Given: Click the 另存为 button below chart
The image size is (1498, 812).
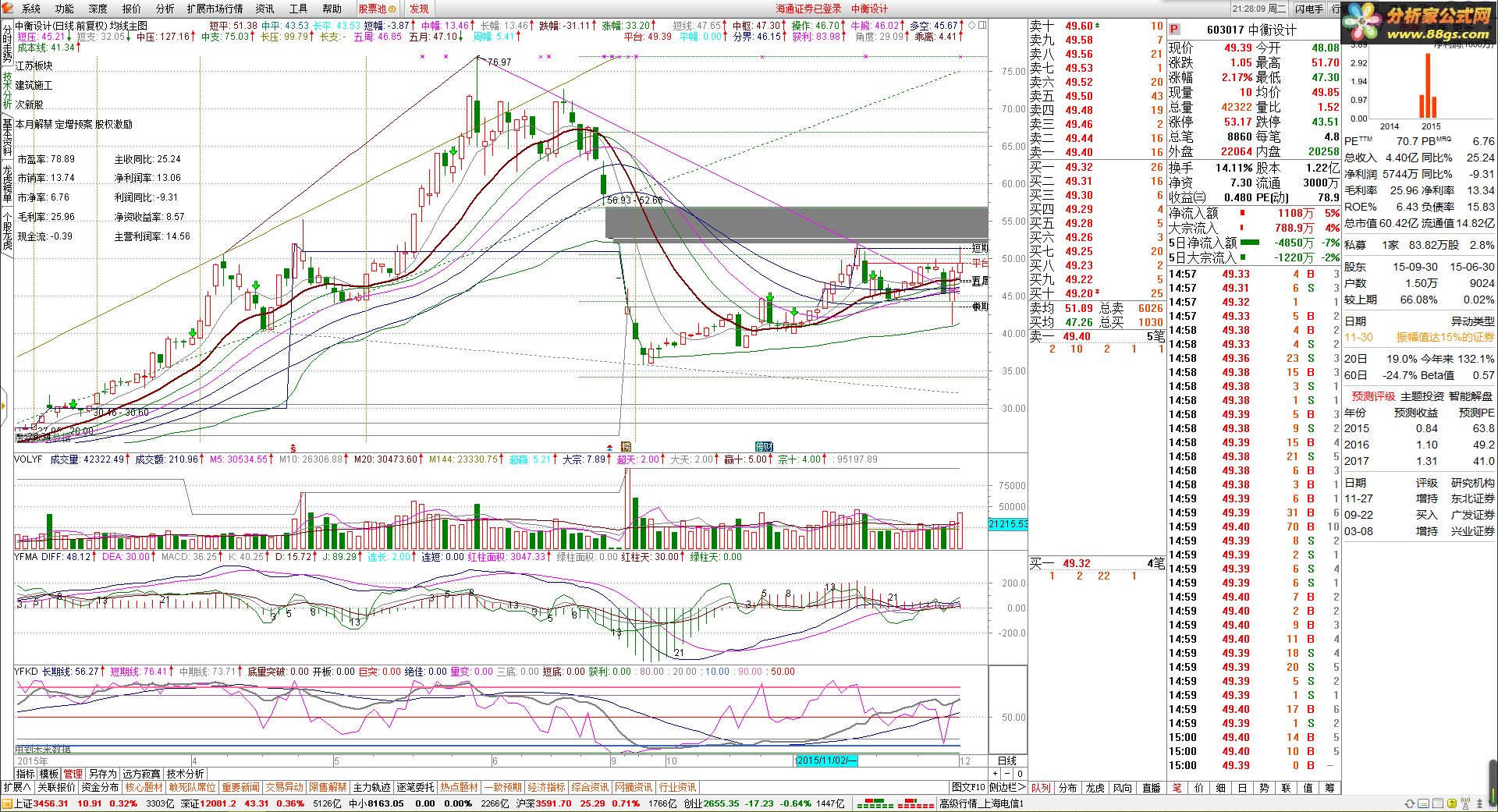Looking at the screenshot, I should (102, 774).
